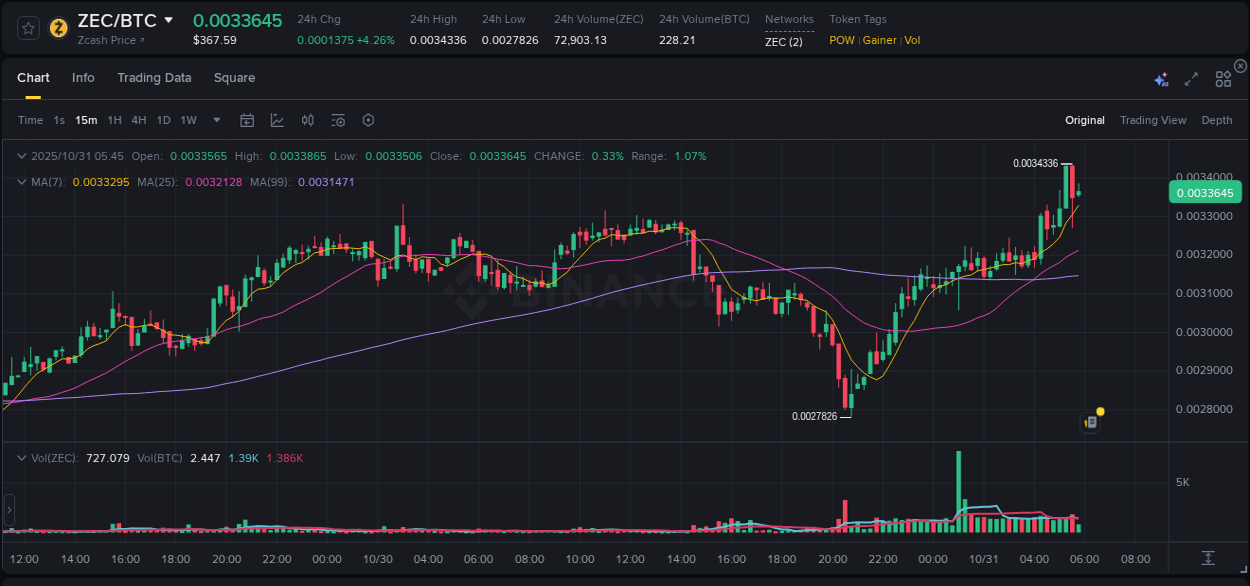
Task: Toggle the favorite star for ZEC/BTC
Action: click(x=27, y=27)
